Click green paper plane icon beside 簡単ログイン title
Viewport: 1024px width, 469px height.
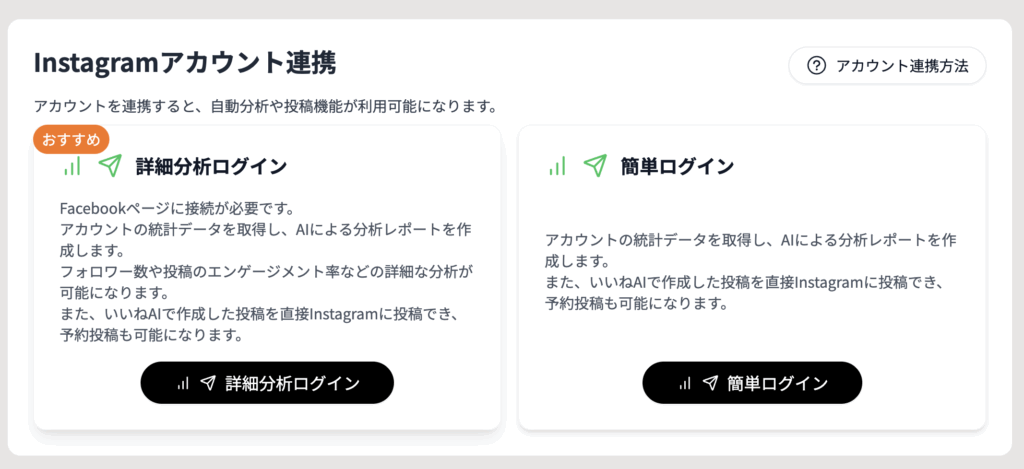pos(595,166)
